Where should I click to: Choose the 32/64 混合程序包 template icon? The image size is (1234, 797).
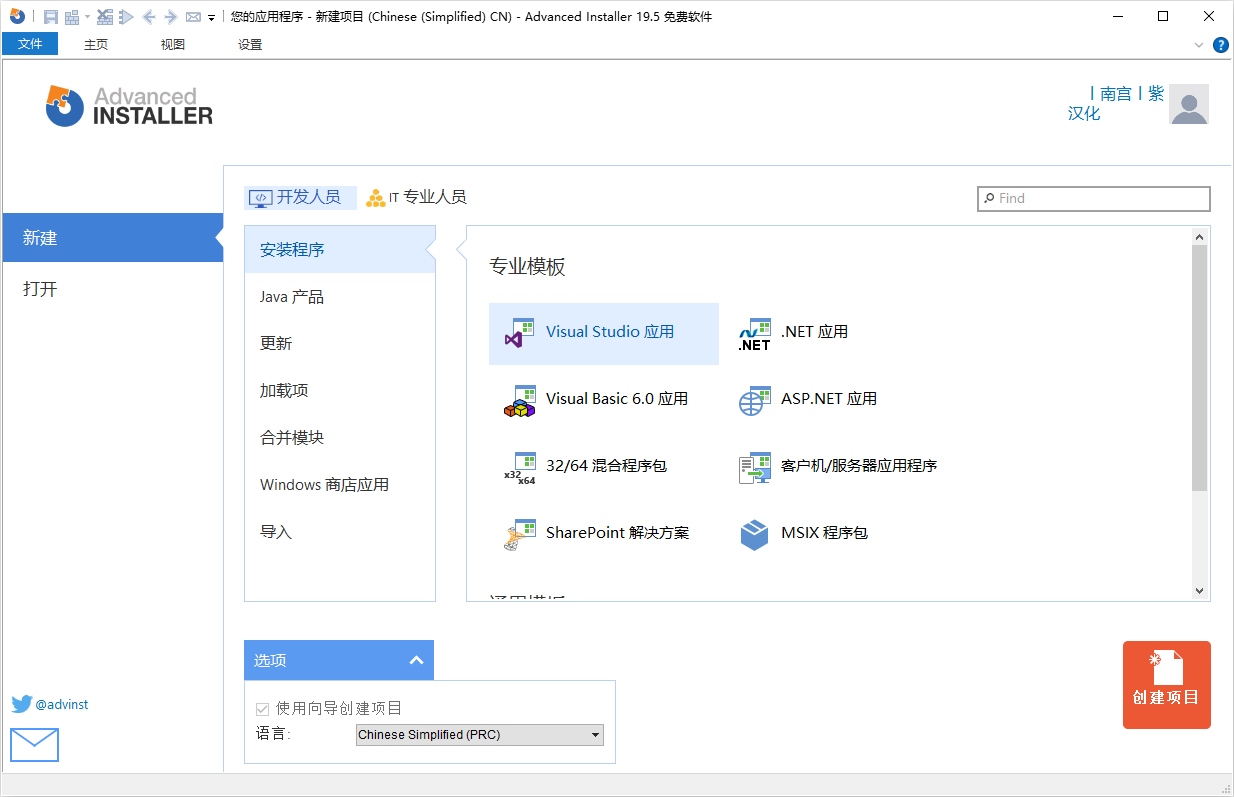(519, 467)
